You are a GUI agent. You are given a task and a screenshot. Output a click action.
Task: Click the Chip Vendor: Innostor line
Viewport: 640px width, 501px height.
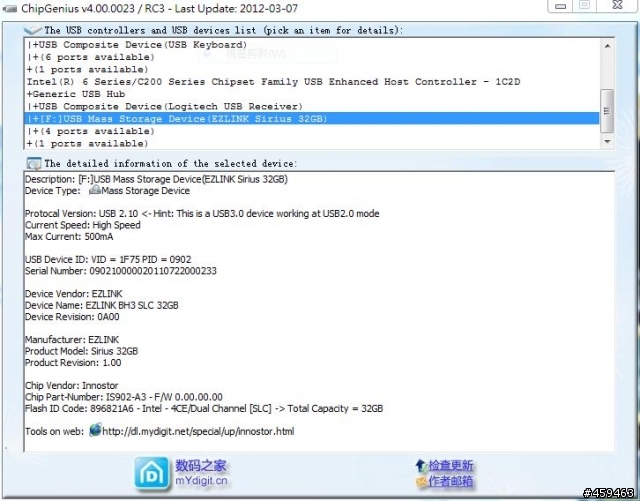click(72, 385)
